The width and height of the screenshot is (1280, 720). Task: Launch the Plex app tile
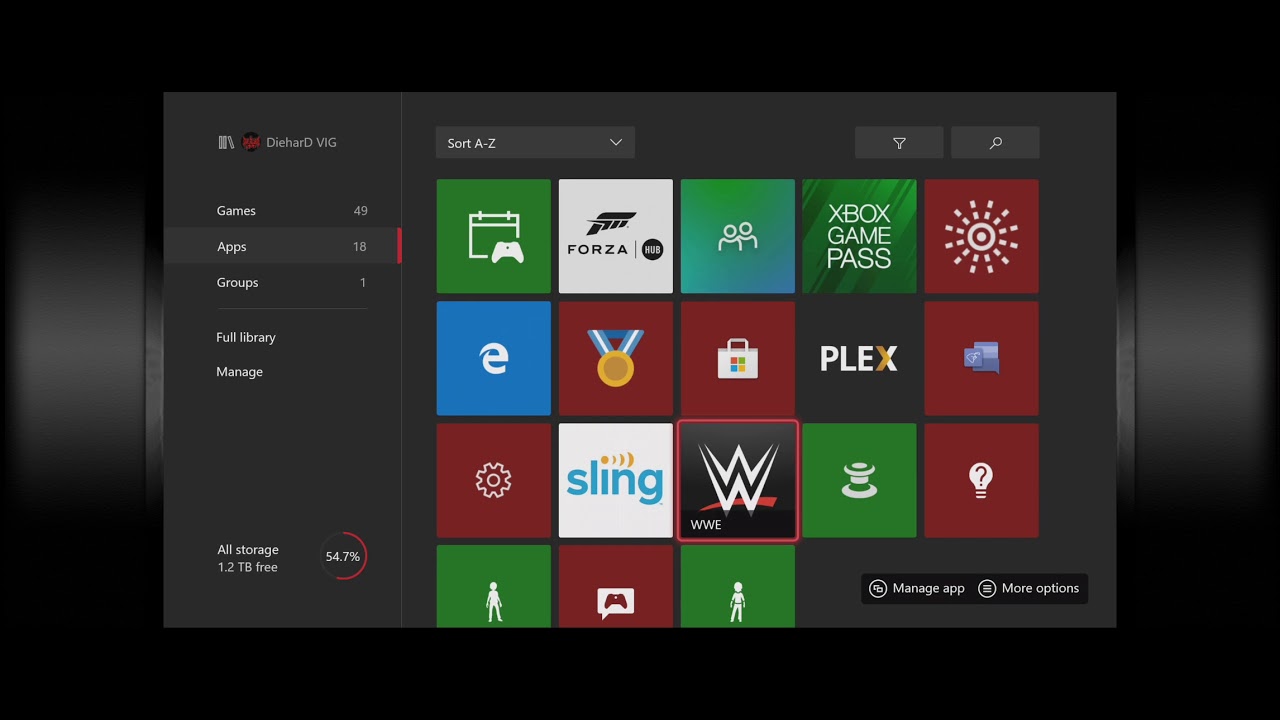[859, 358]
